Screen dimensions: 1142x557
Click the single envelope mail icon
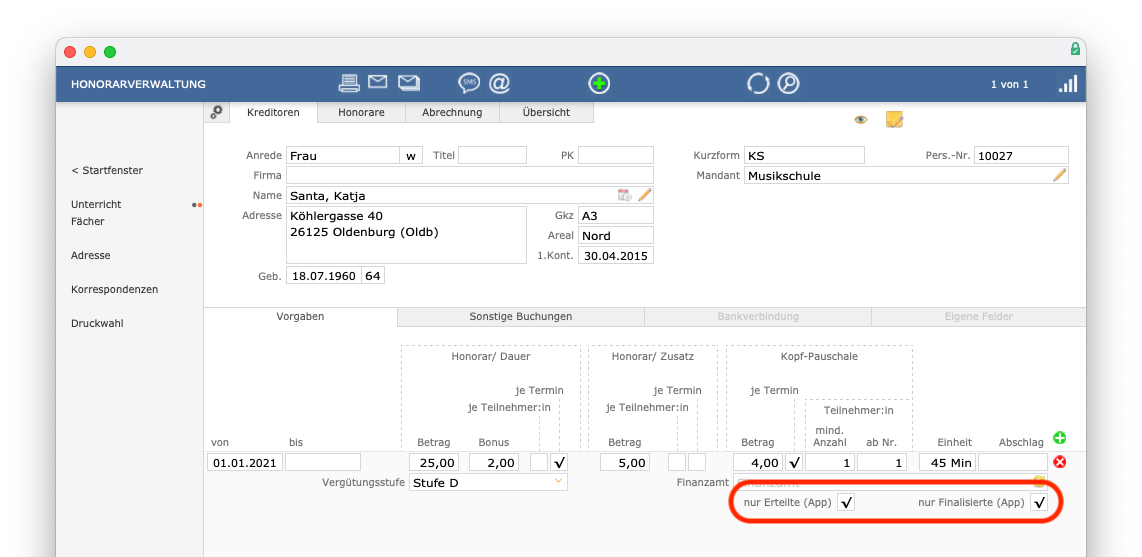click(x=377, y=82)
